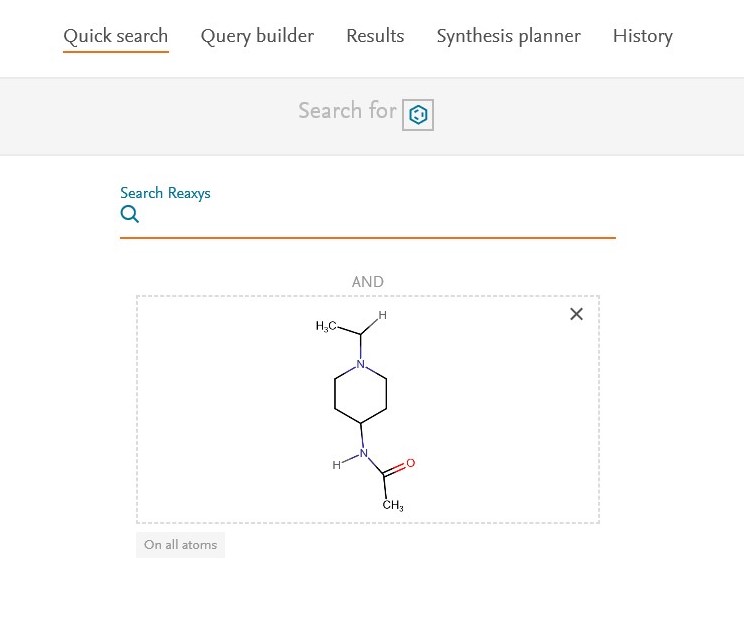Open the structure editor icon beside Search for
Screen dimensions: 744x636
tap(418, 115)
